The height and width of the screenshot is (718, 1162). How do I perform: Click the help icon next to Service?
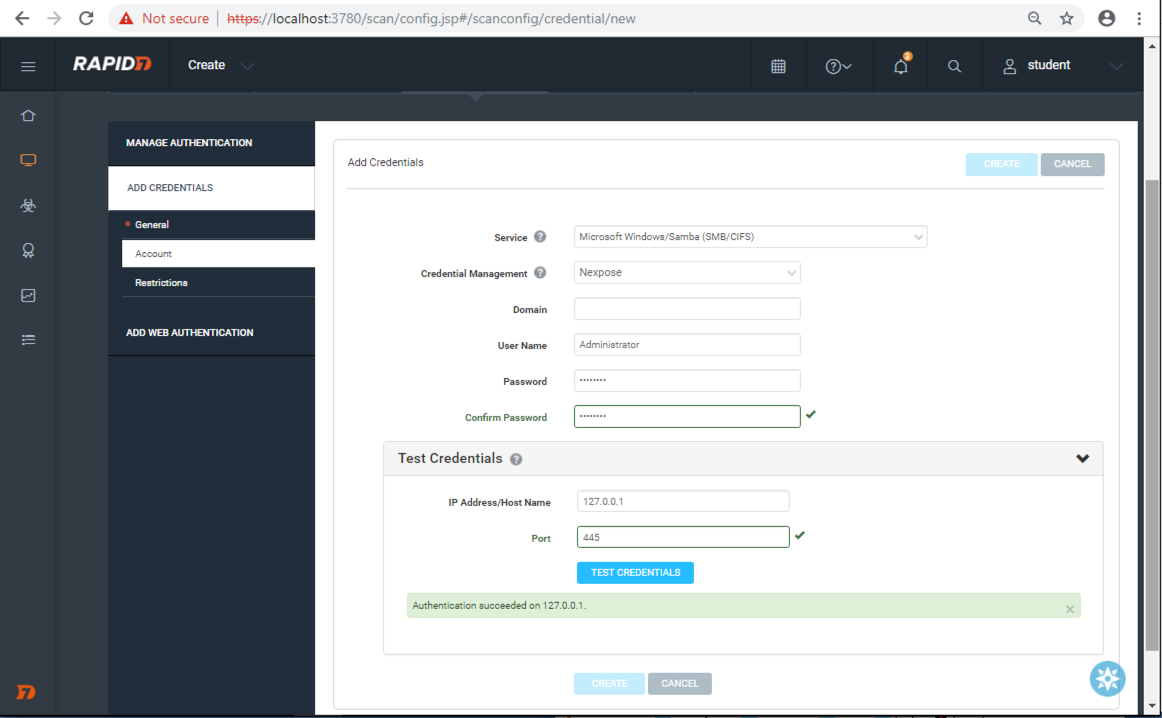(540, 236)
